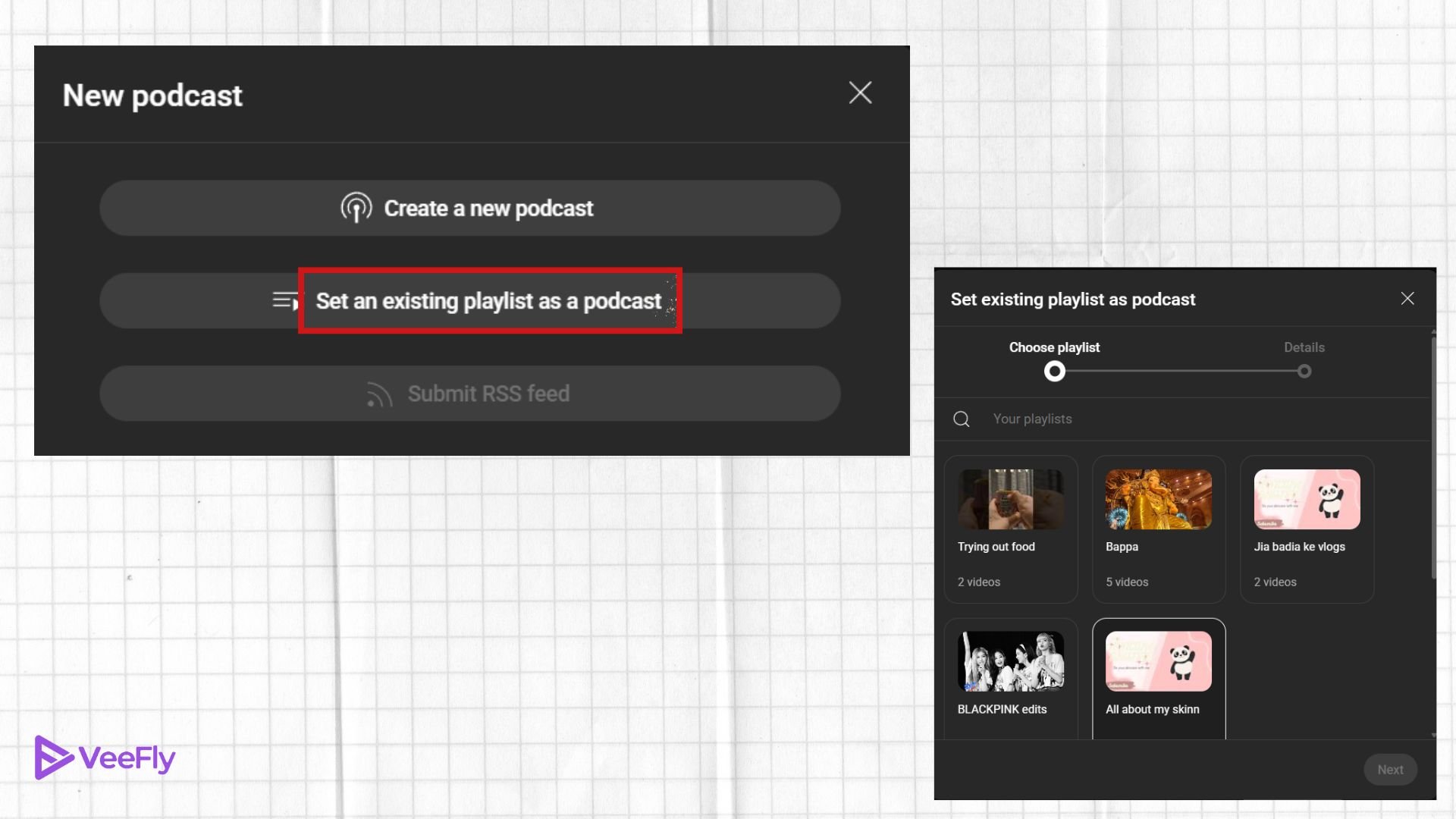Screen dimensions: 1456x819
Task: Click the podcast antenna icon on Create a new podcast
Action: tap(356, 208)
